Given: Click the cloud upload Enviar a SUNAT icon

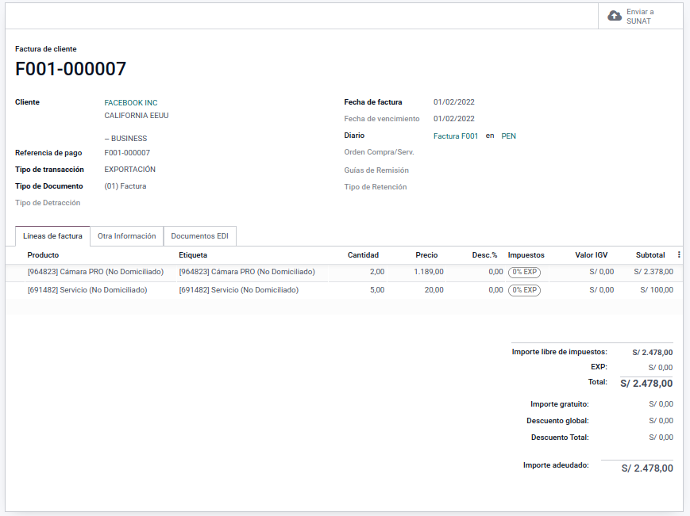Looking at the screenshot, I should [x=614, y=16].
